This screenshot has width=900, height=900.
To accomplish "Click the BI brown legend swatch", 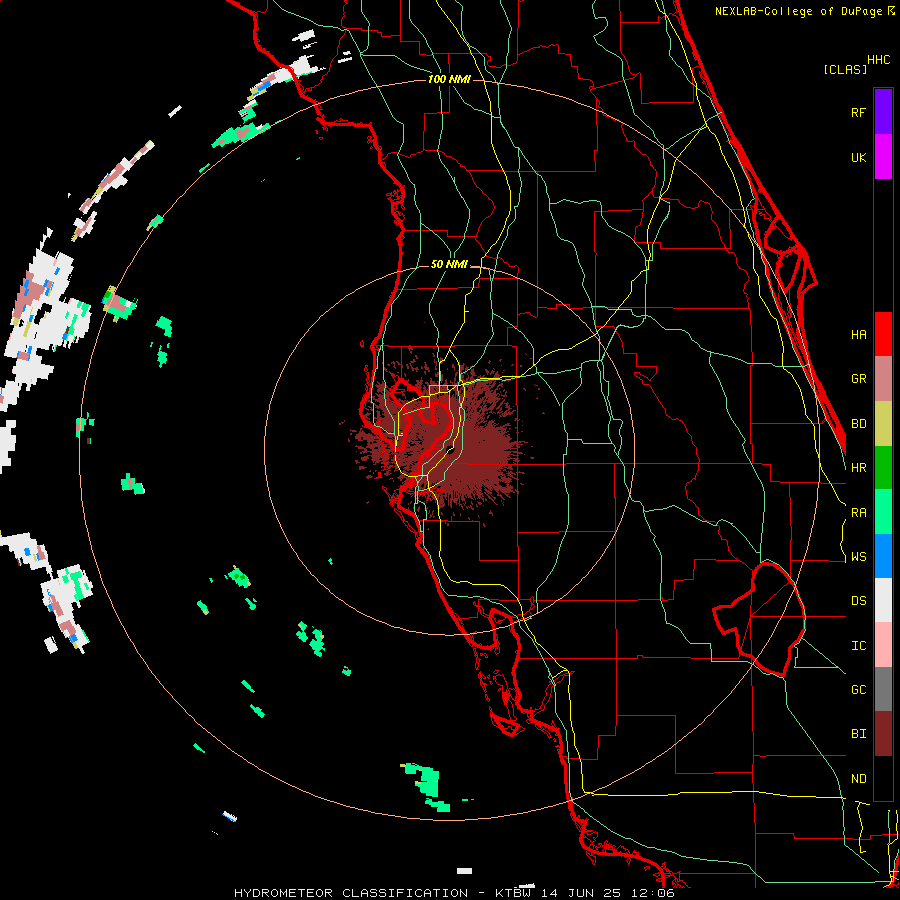I will pos(883,734).
